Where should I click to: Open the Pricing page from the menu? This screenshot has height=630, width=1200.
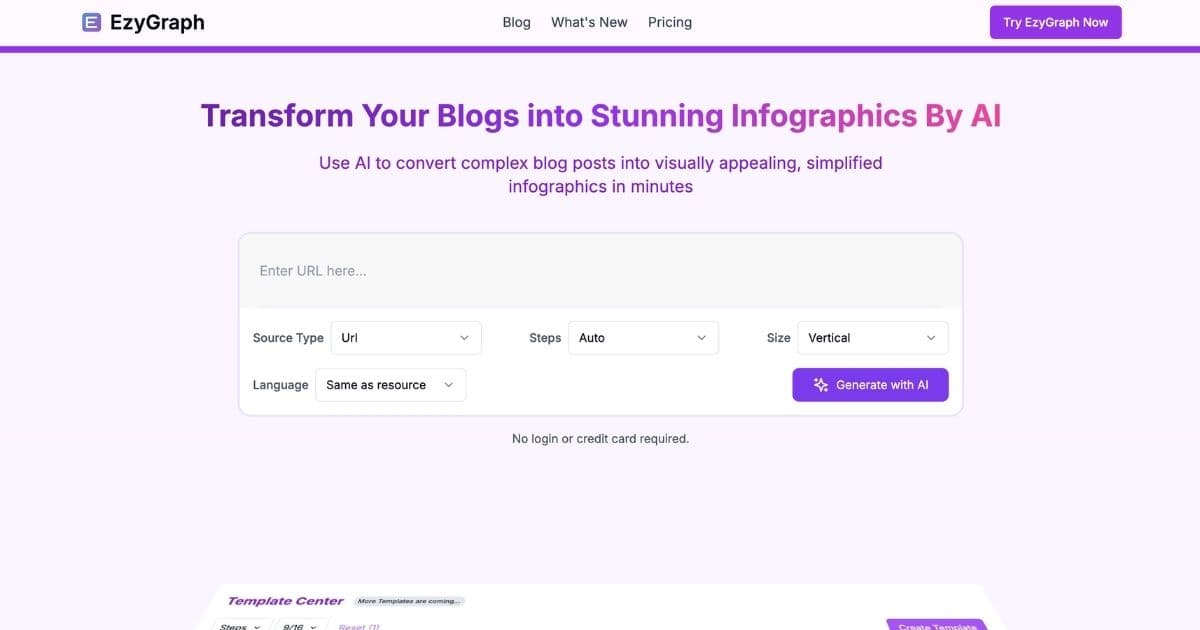pos(669,21)
